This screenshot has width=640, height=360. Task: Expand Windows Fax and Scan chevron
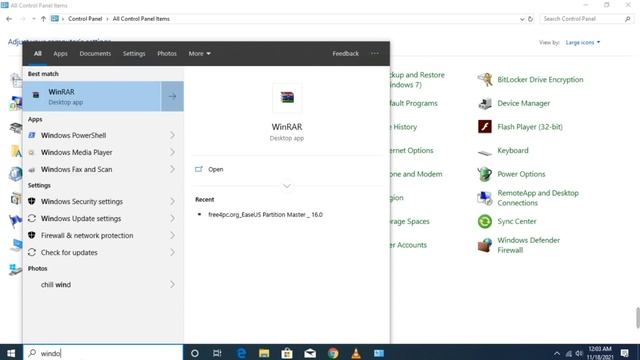172,169
